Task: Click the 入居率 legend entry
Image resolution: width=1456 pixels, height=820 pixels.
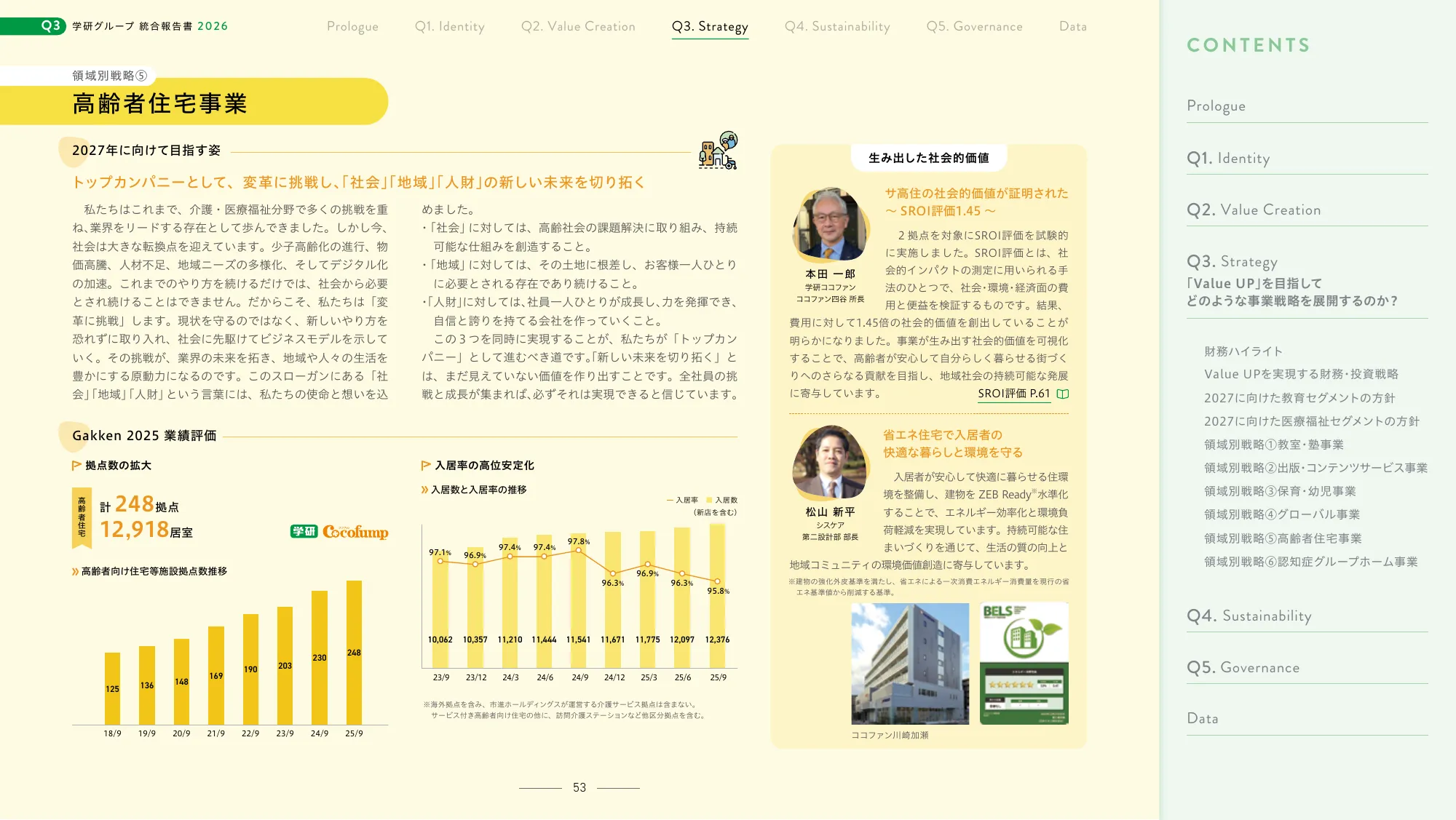Action: [682, 500]
